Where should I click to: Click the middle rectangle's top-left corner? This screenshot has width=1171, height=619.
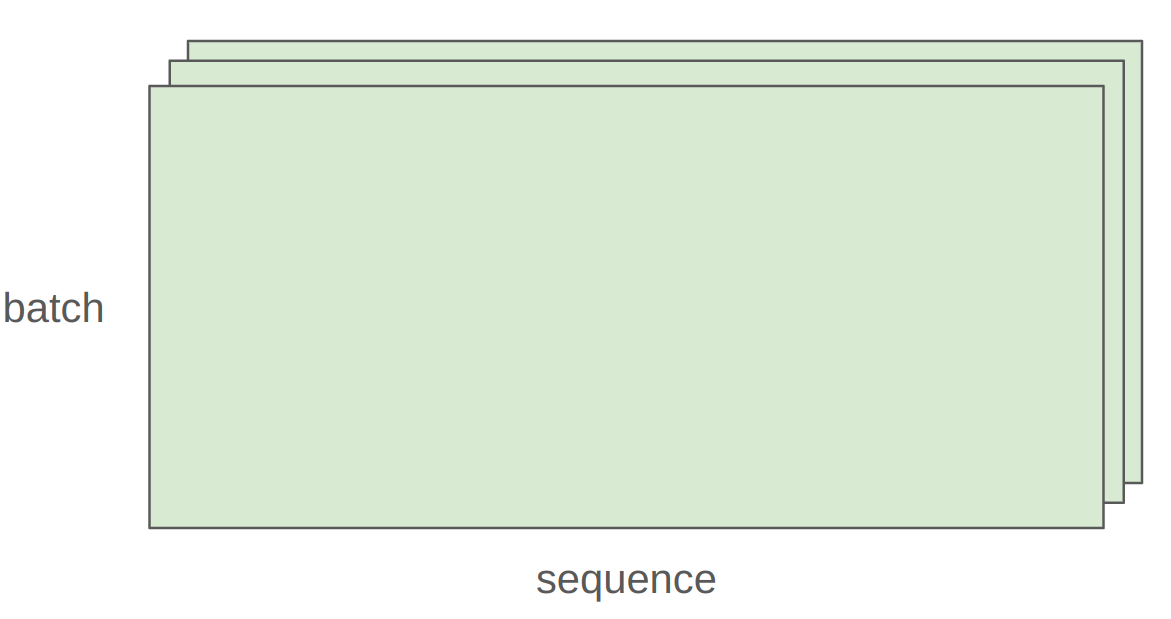(x=170, y=61)
